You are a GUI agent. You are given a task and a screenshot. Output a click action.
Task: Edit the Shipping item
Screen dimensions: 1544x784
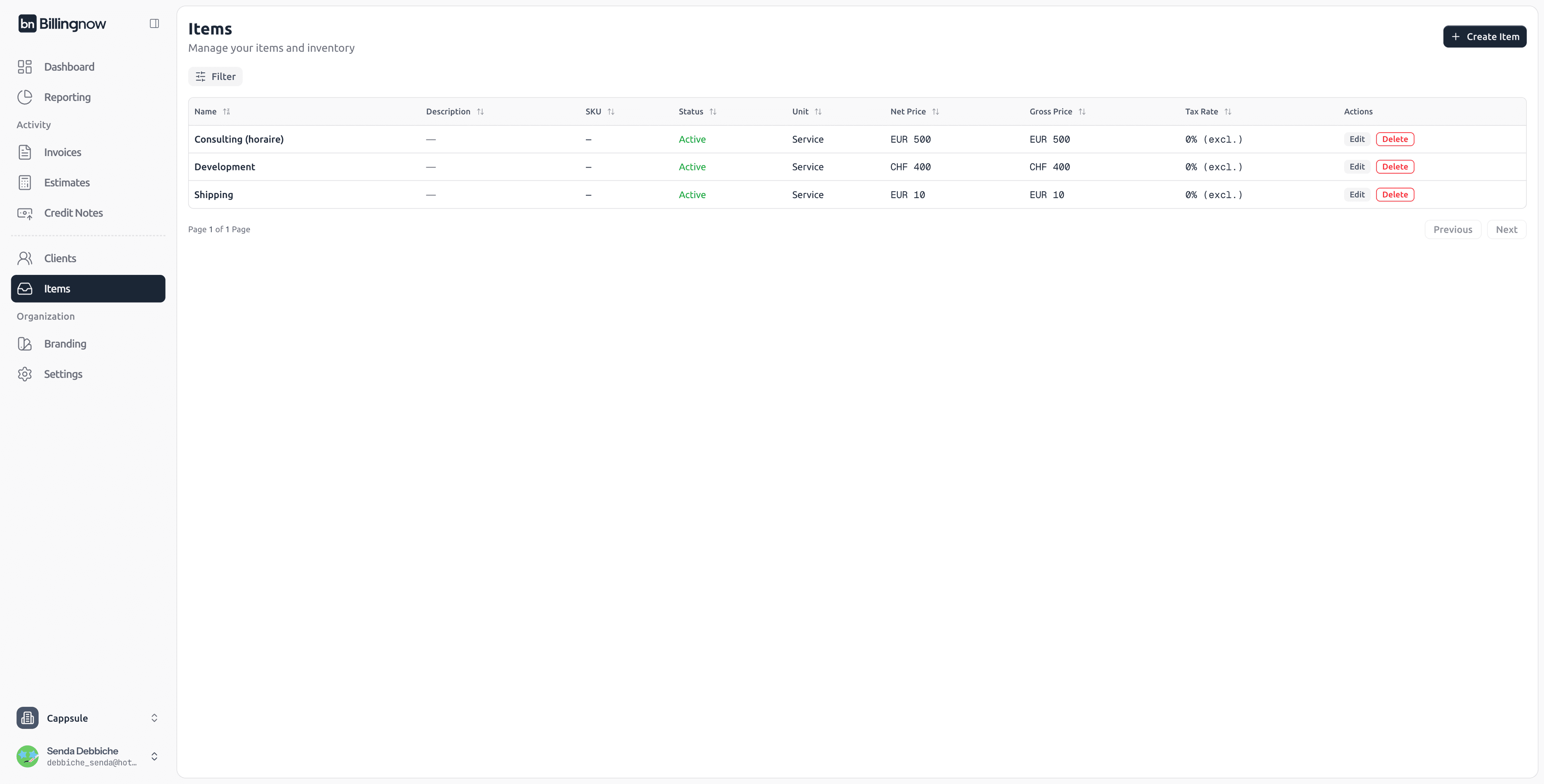pos(1356,194)
